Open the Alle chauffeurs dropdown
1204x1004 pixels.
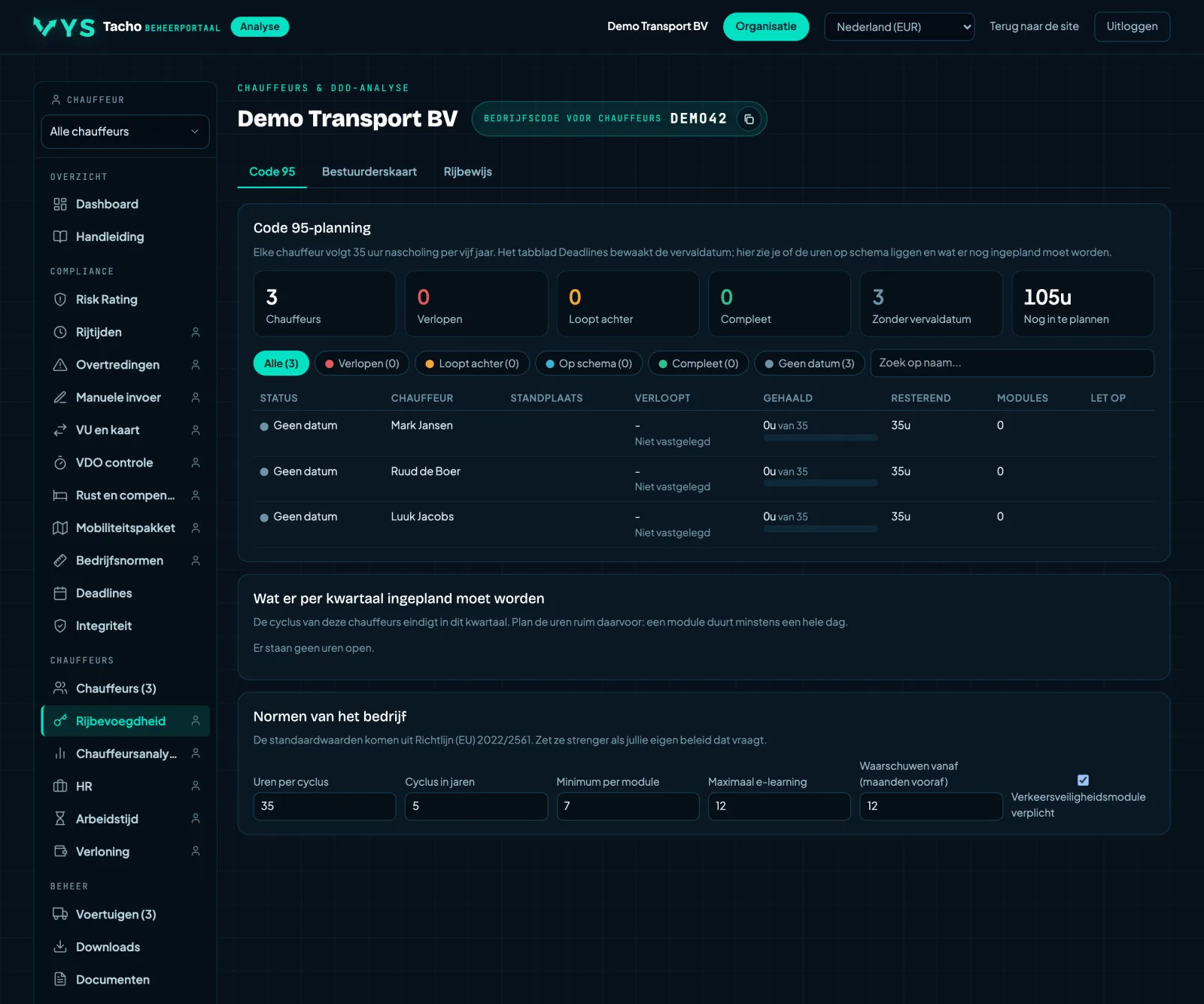point(125,132)
